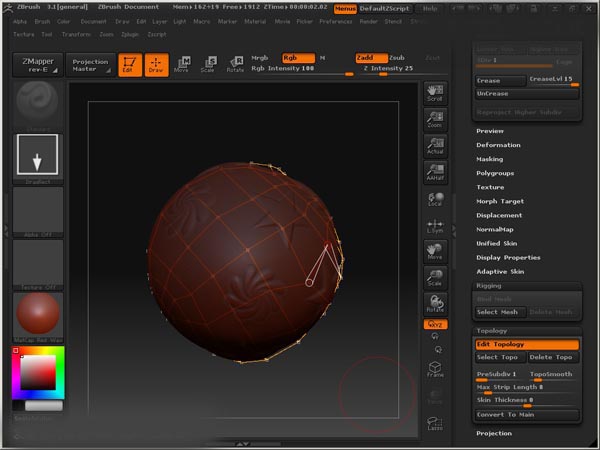Toggle Zadd sculpt mode

368,58
